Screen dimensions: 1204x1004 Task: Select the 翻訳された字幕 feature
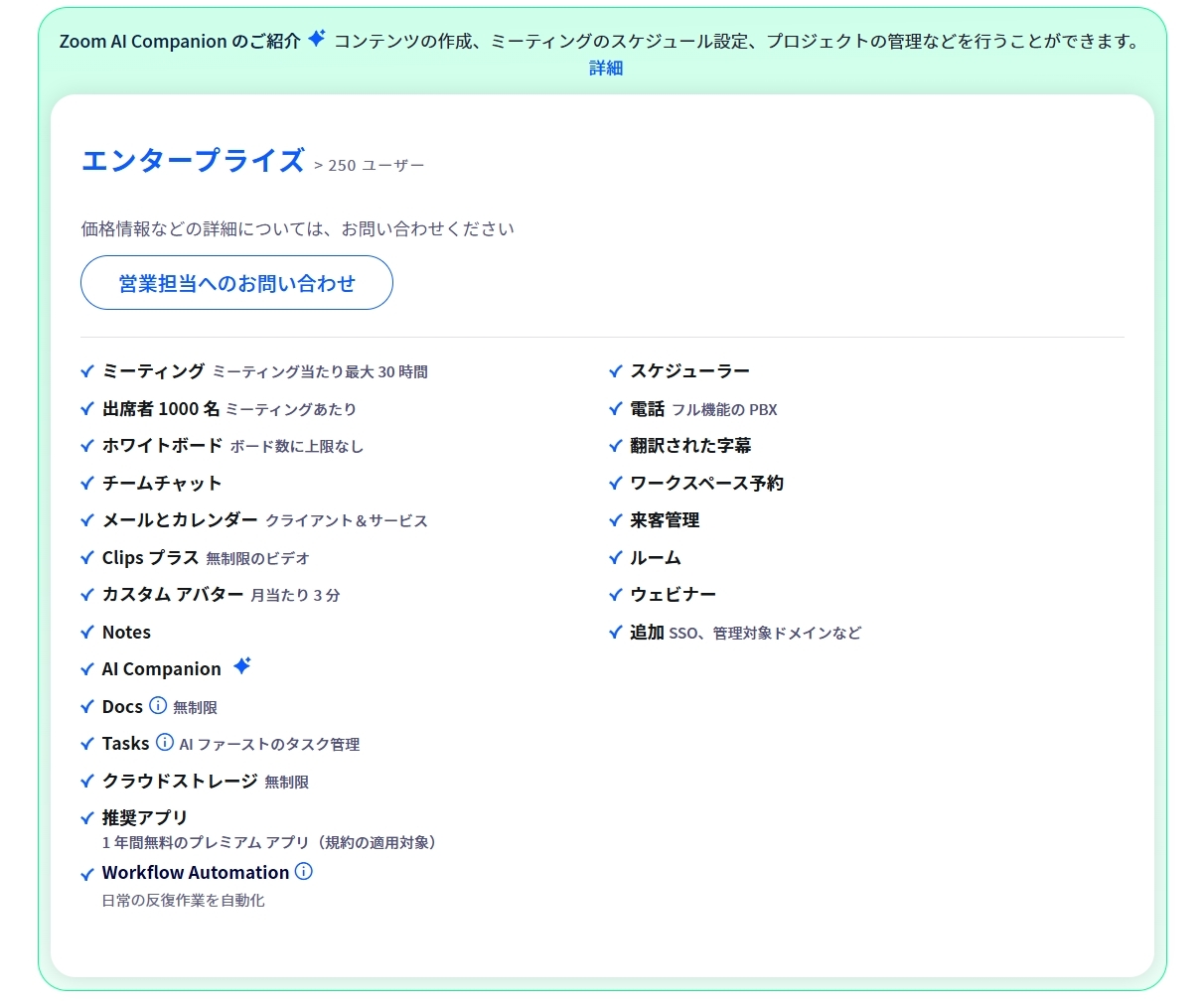pos(690,446)
